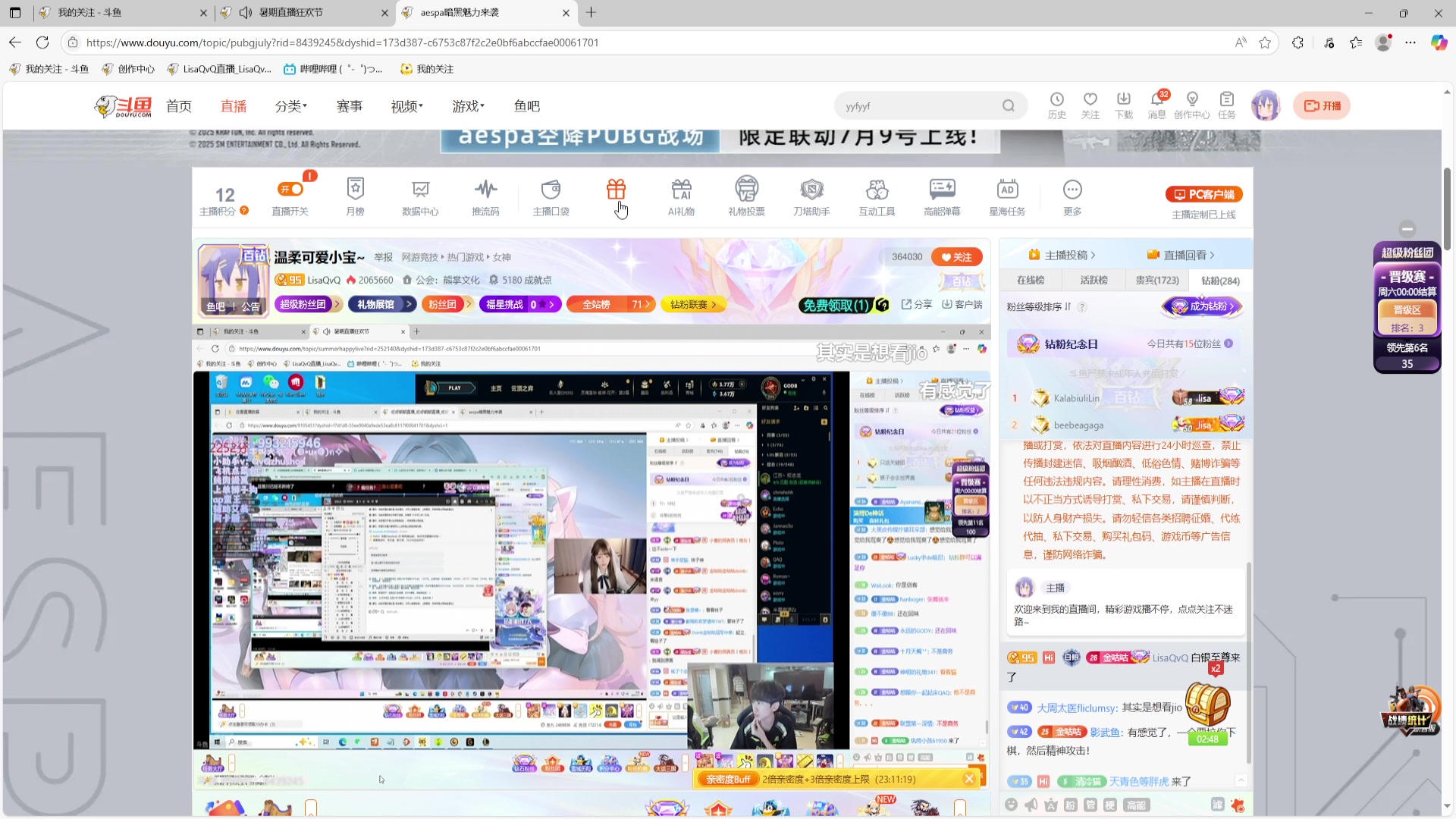Click the PC客户端 download button
1456x819 pixels.
point(1204,194)
